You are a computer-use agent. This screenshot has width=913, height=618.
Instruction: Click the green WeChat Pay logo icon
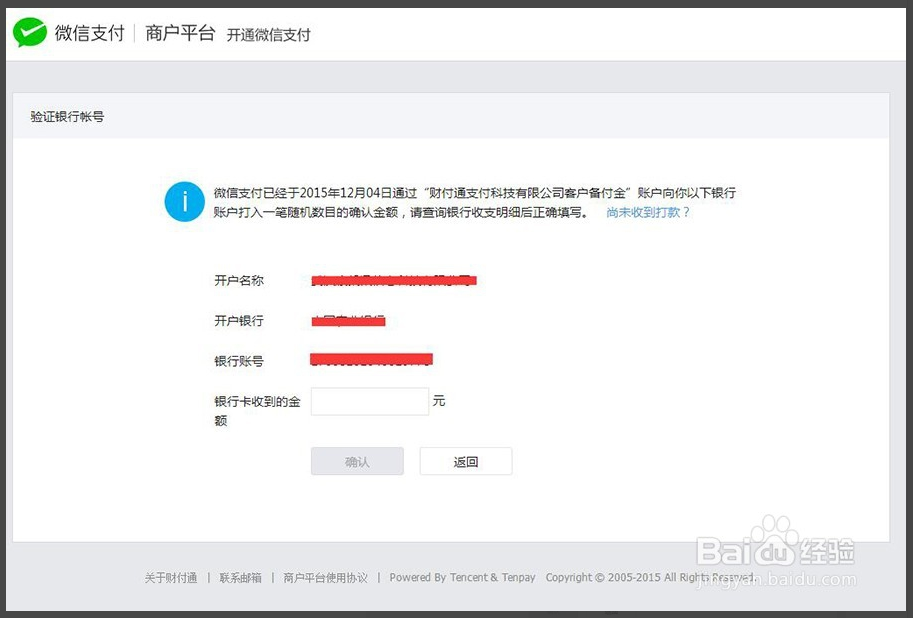[30, 33]
